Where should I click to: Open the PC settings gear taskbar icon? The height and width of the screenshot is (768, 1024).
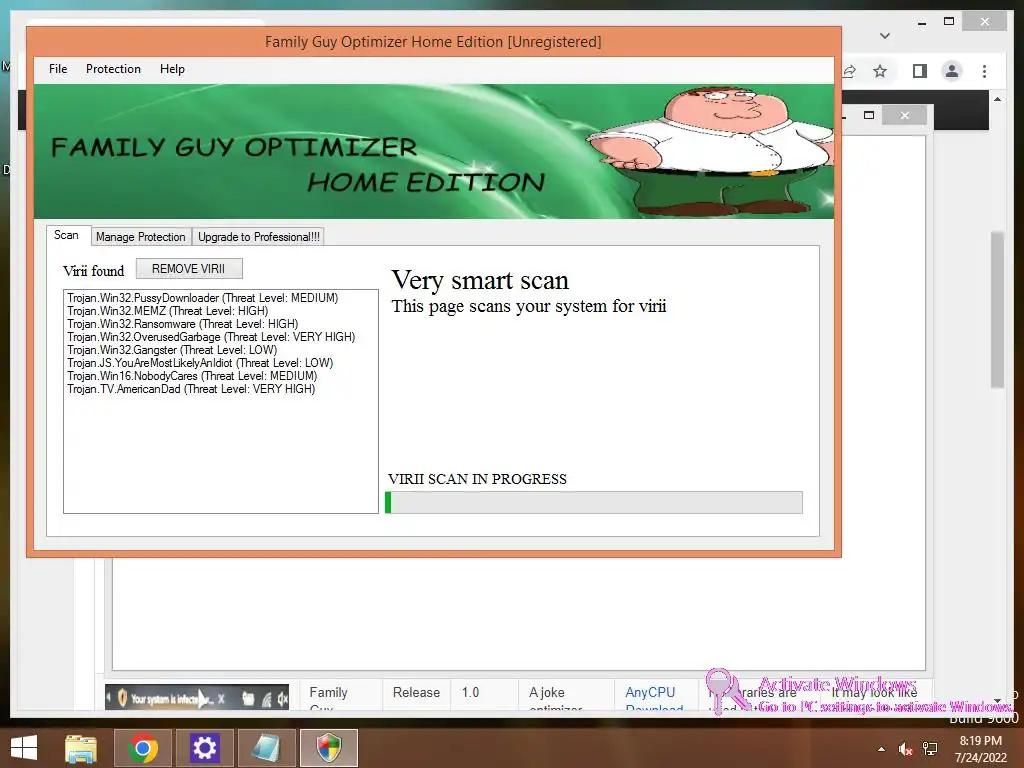204,748
